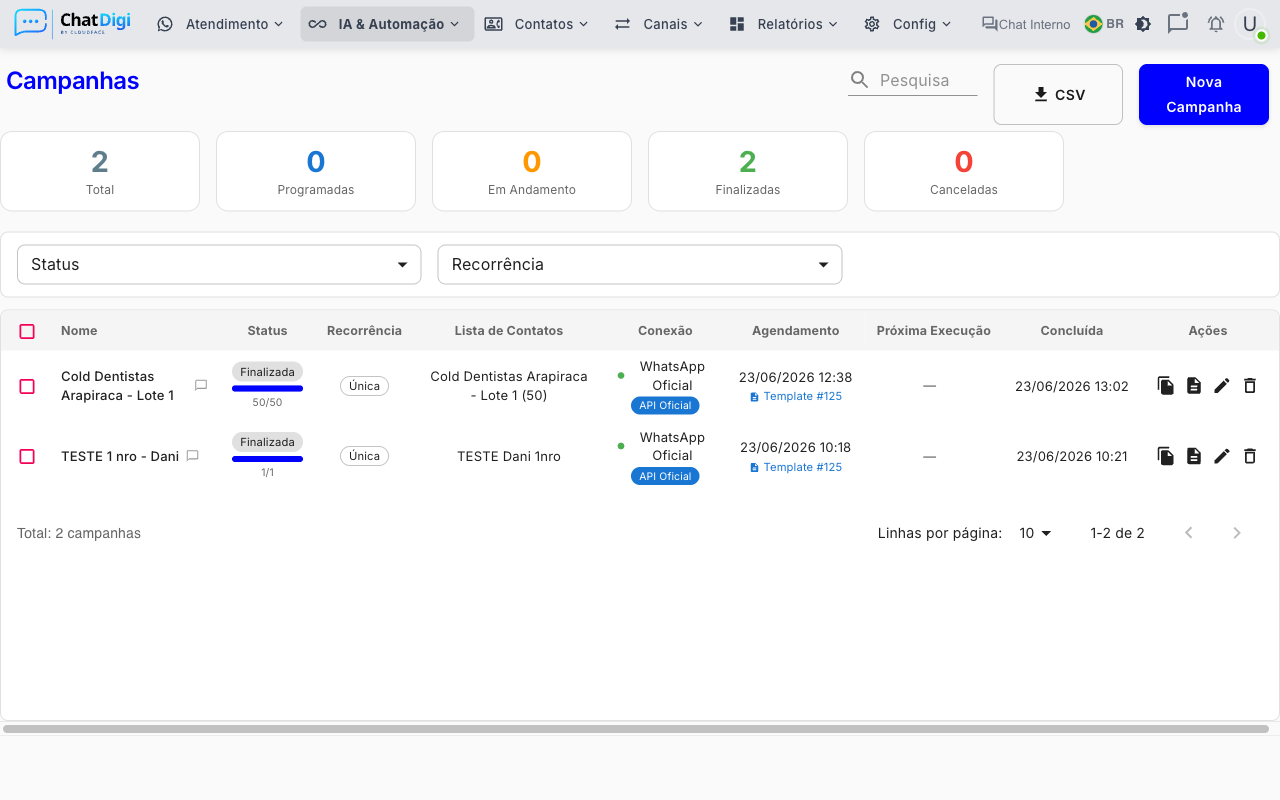1280x800 pixels.
Task: Click the ChatDigi logo
Action: (x=73, y=23)
